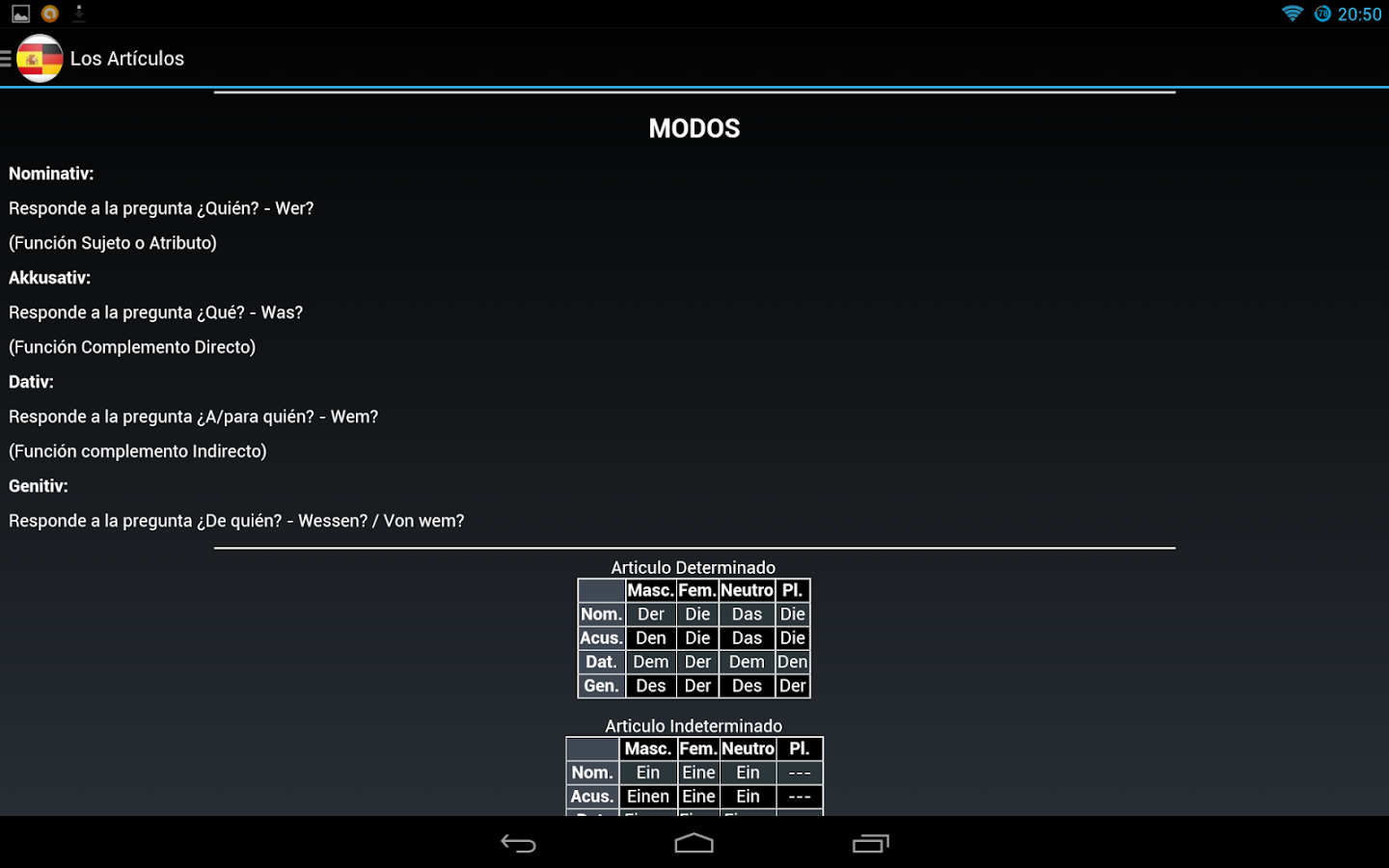Click the Pl. header in Determinado table
The image size is (1389, 868).
(x=792, y=590)
